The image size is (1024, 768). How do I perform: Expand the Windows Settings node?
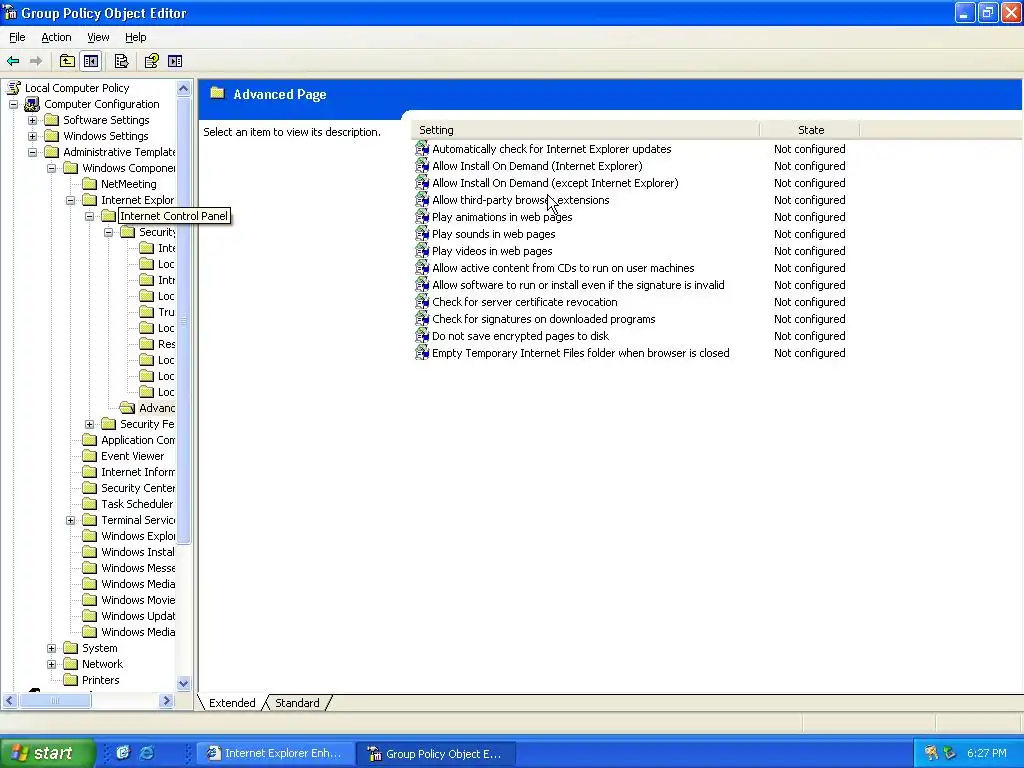(x=32, y=136)
